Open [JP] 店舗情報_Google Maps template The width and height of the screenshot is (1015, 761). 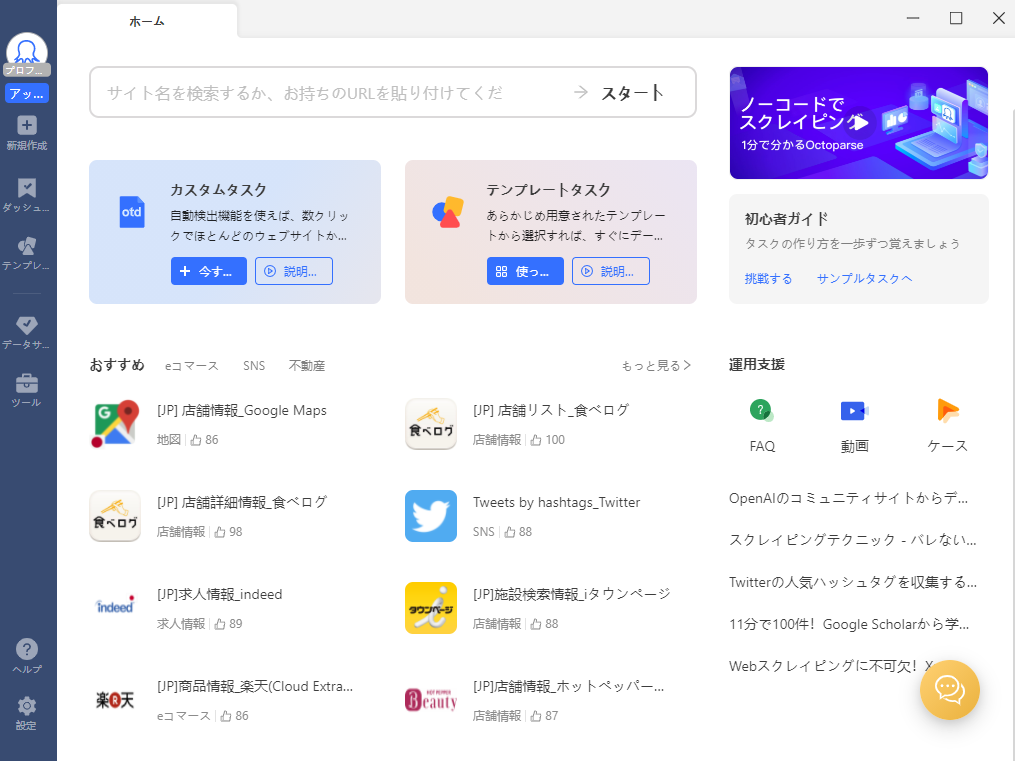(x=241, y=410)
